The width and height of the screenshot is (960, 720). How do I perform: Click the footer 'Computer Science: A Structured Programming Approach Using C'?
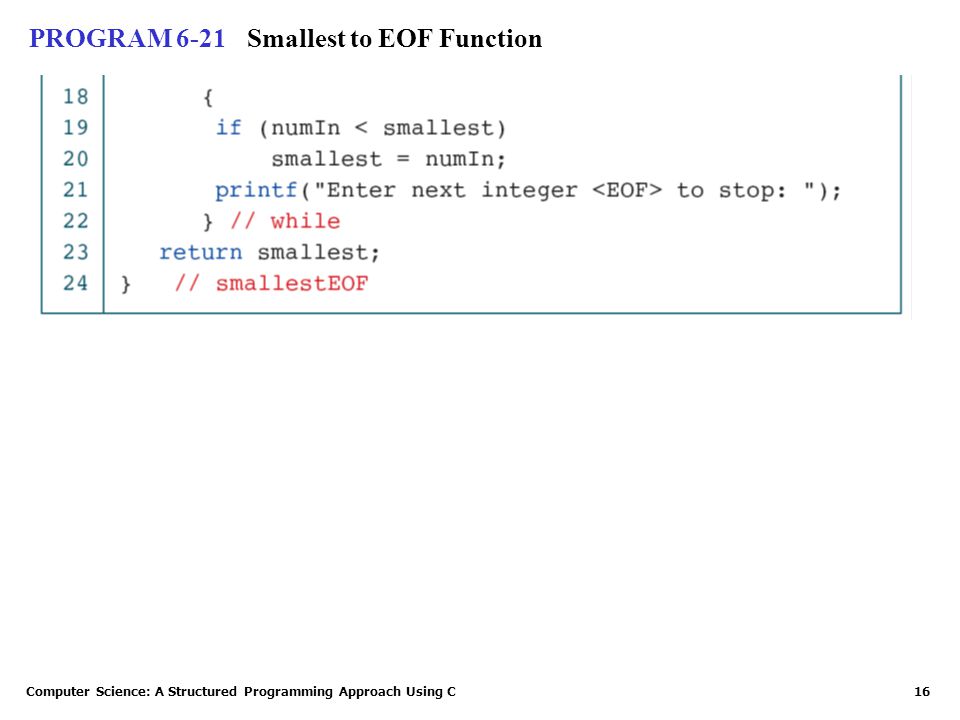(241, 692)
